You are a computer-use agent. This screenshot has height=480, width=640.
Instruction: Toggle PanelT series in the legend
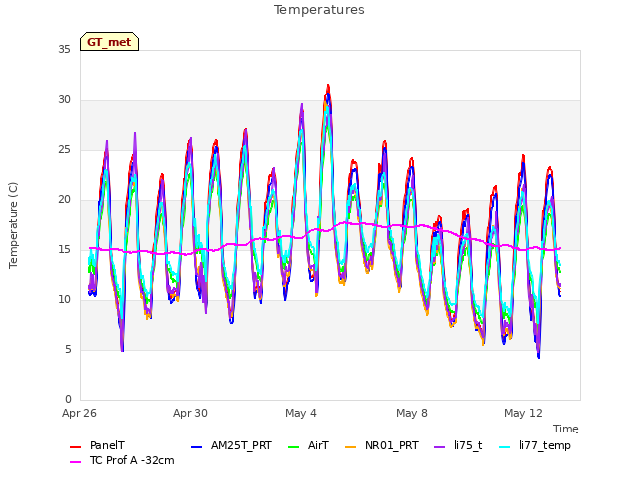(x=98, y=445)
